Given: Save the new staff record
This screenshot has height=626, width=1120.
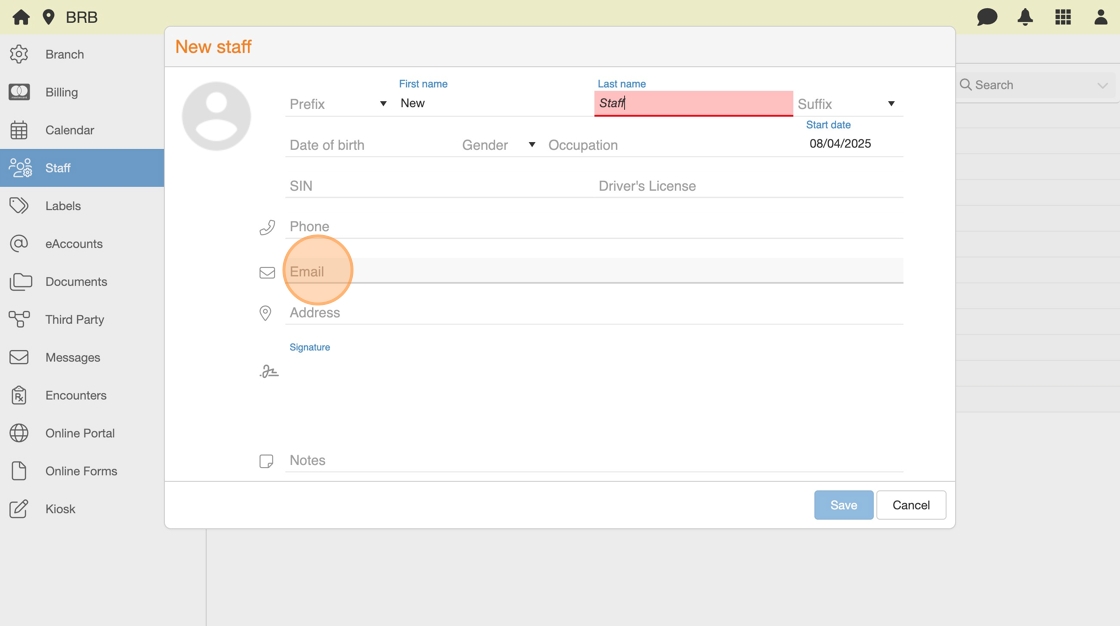Looking at the screenshot, I should point(843,505).
